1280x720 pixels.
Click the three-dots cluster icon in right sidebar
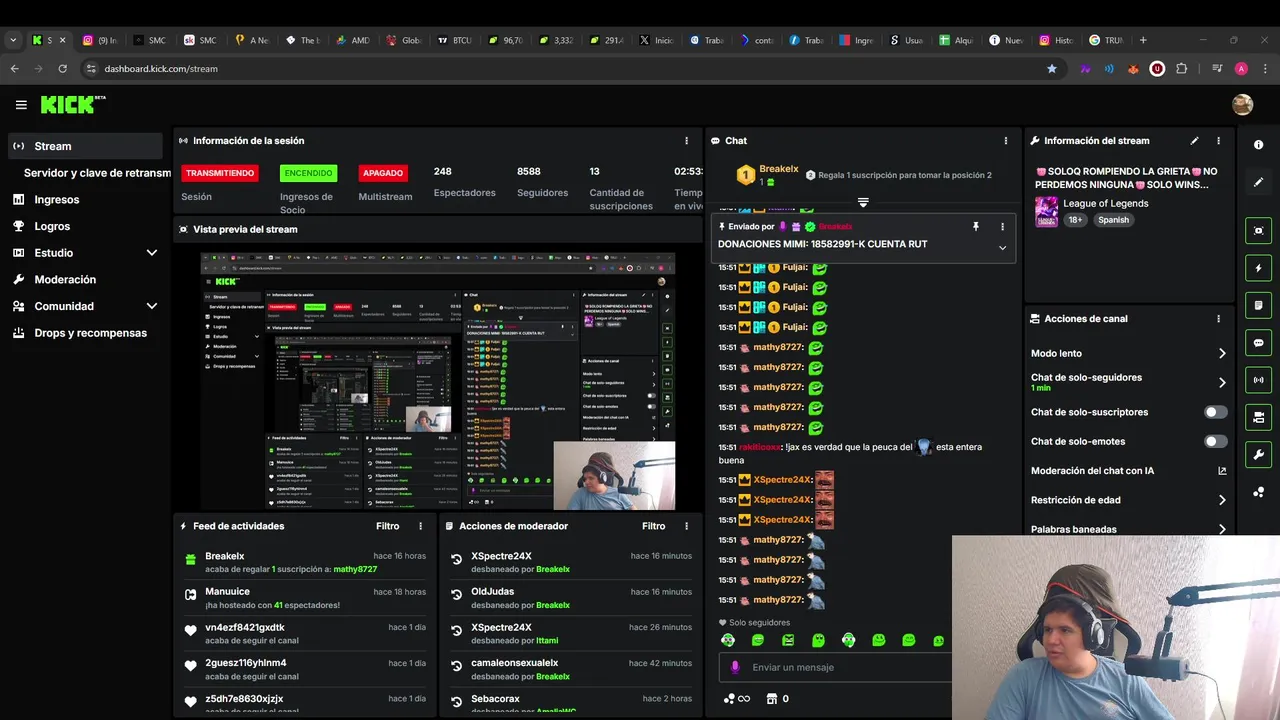[x=1258, y=492]
